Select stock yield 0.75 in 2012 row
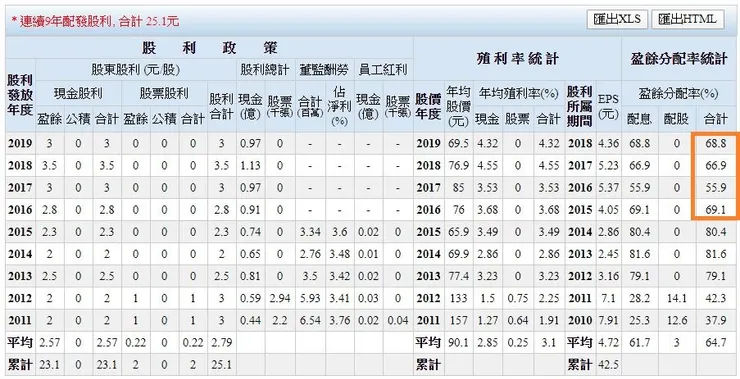This screenshot has width=740, height=379. click(x=518, y=298)
